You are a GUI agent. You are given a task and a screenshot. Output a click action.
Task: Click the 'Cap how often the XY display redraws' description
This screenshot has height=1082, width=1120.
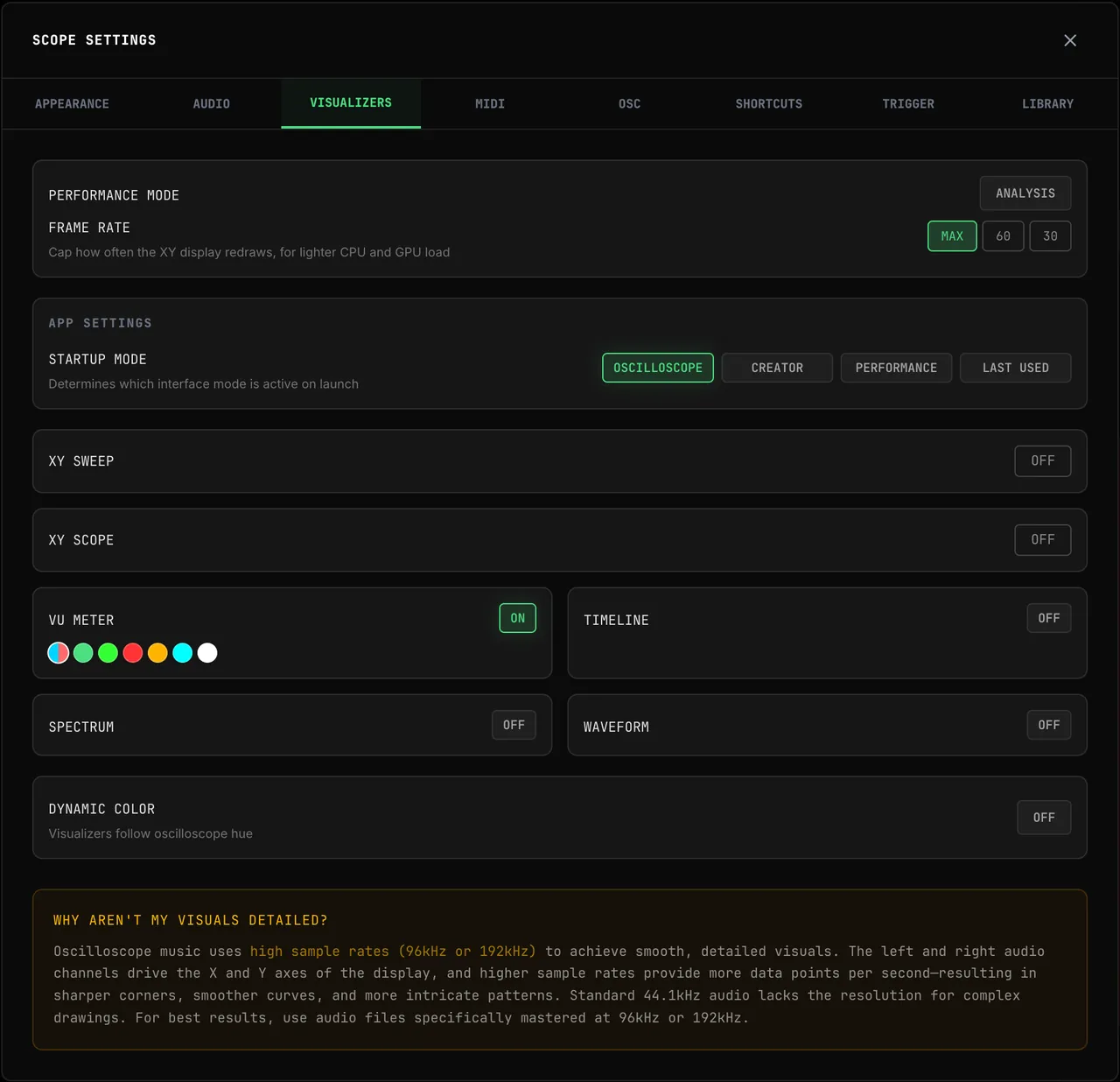249,252
